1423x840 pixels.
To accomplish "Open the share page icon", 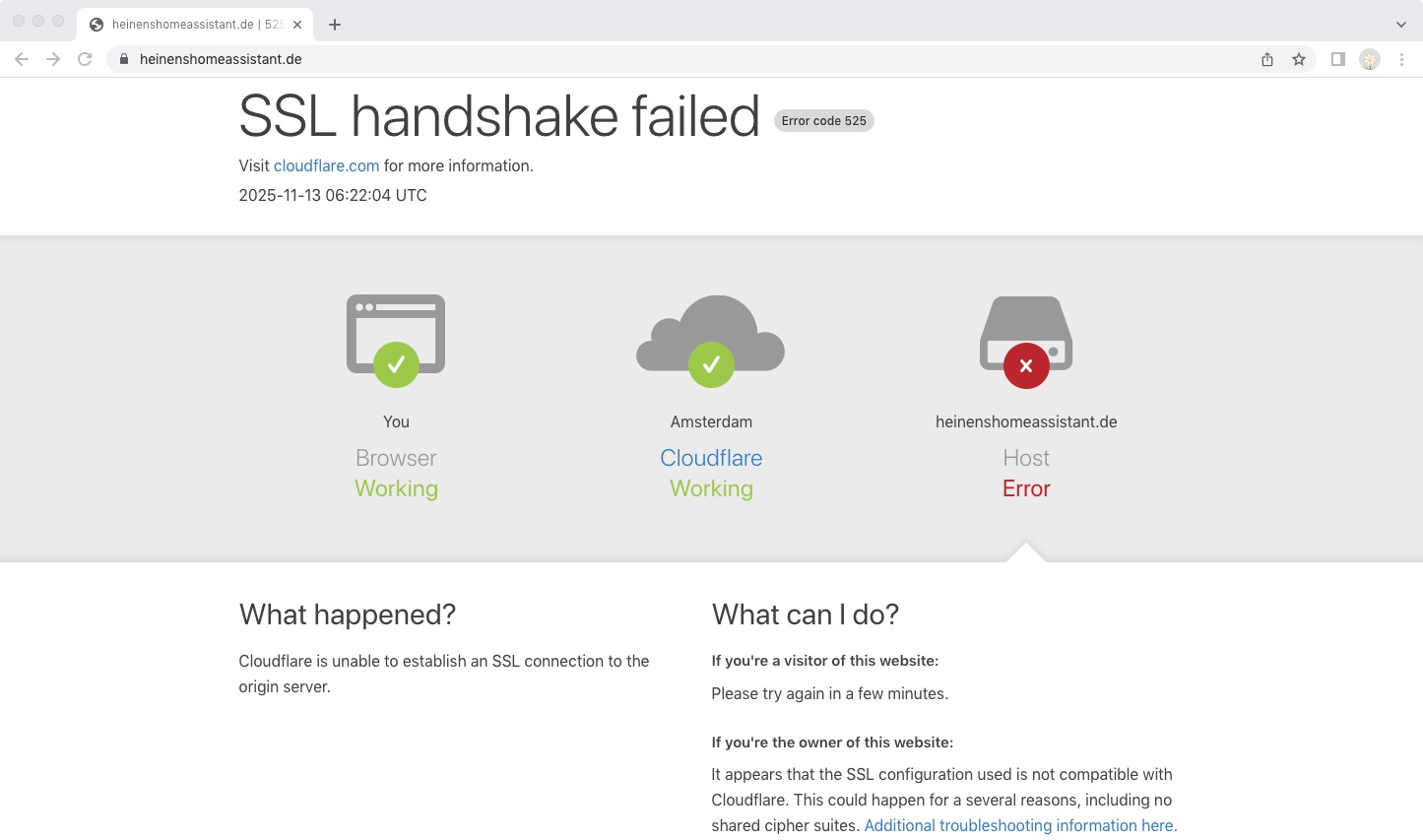I will 1267,59.
